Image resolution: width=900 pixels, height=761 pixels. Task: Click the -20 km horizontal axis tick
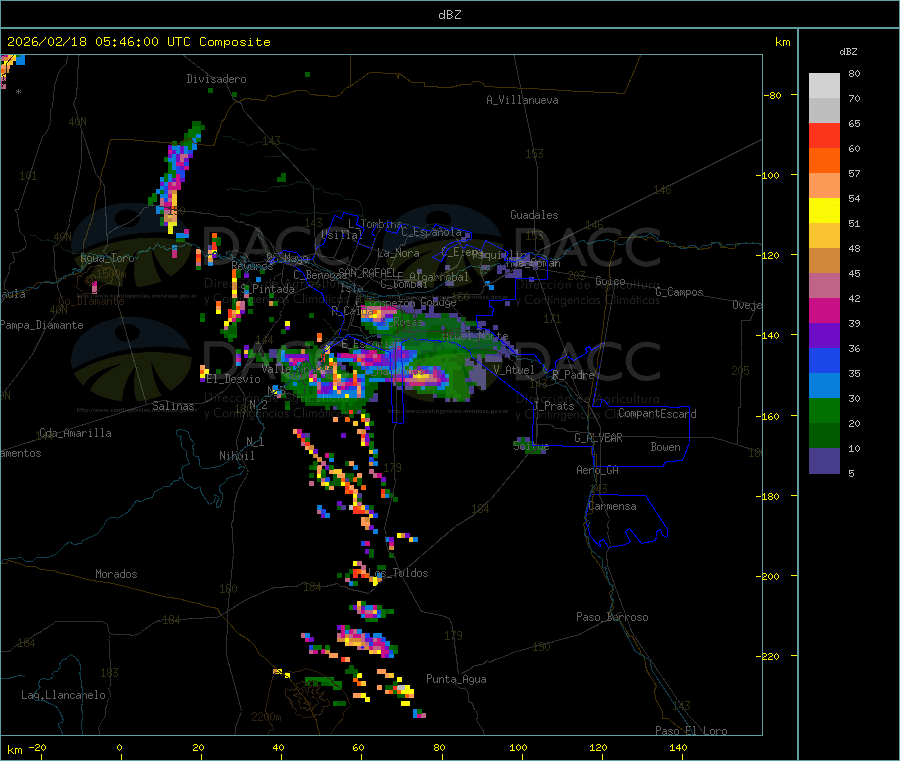[37, 748]
